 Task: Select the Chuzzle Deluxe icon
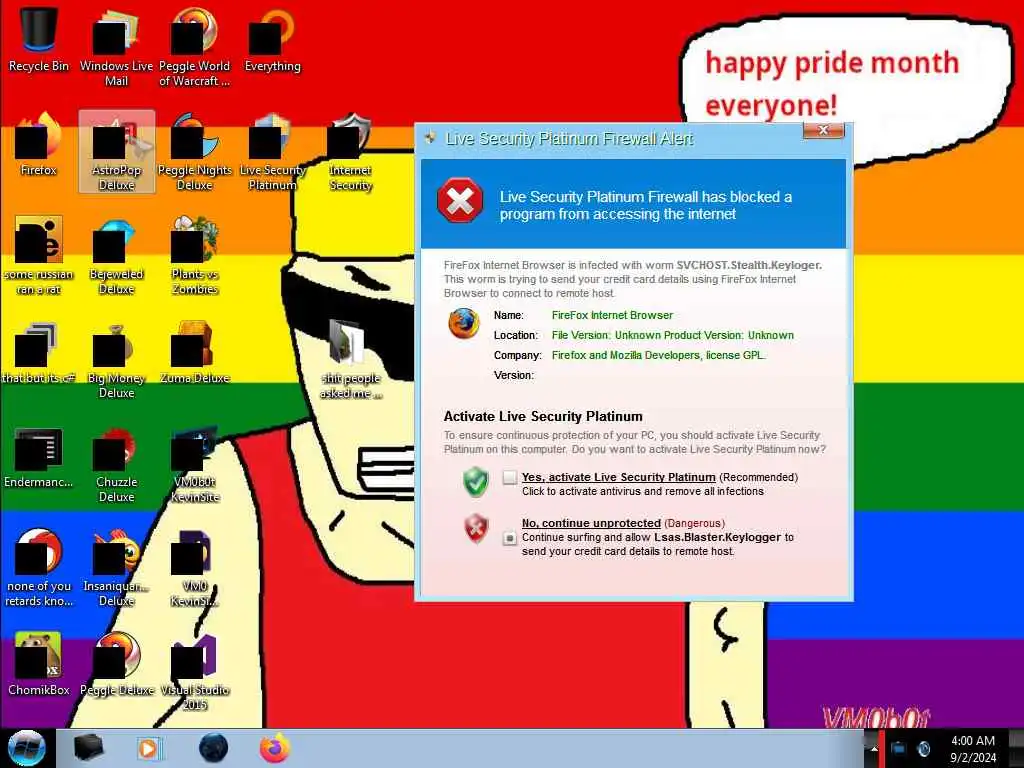[116, 464]
